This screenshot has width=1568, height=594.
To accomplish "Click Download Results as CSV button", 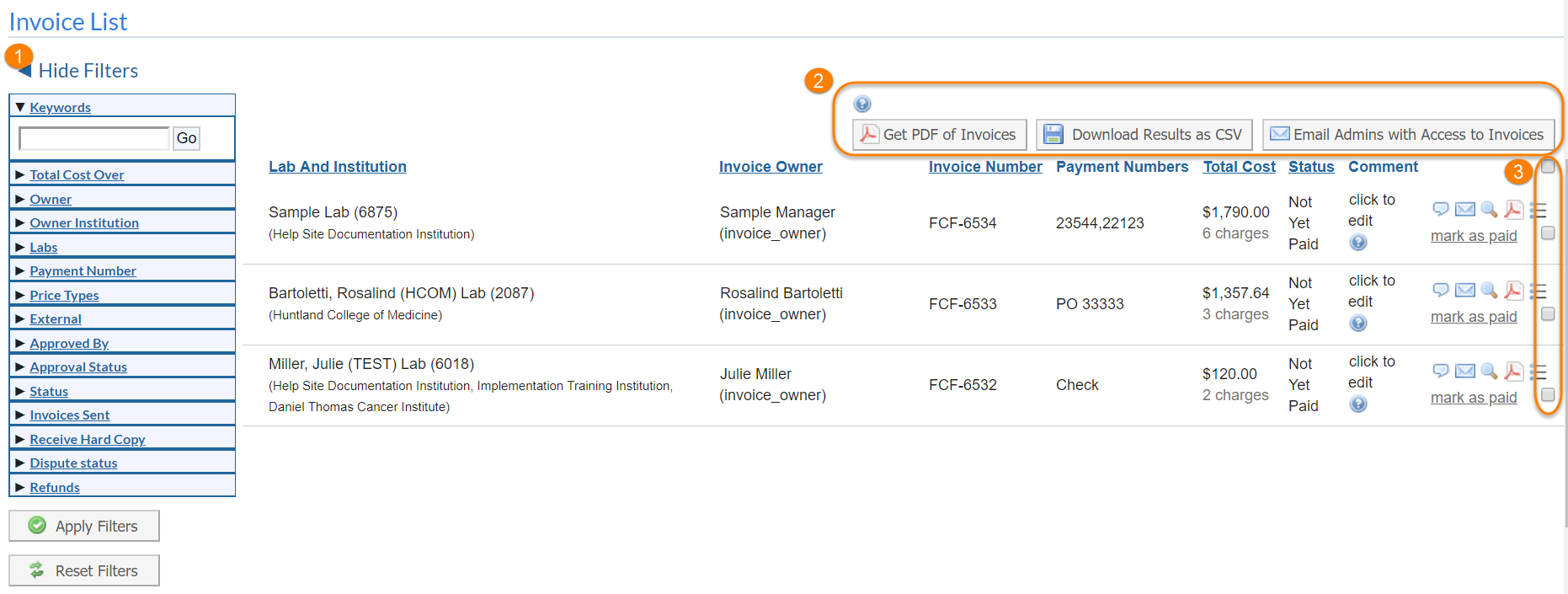I will coord(1144,135).
